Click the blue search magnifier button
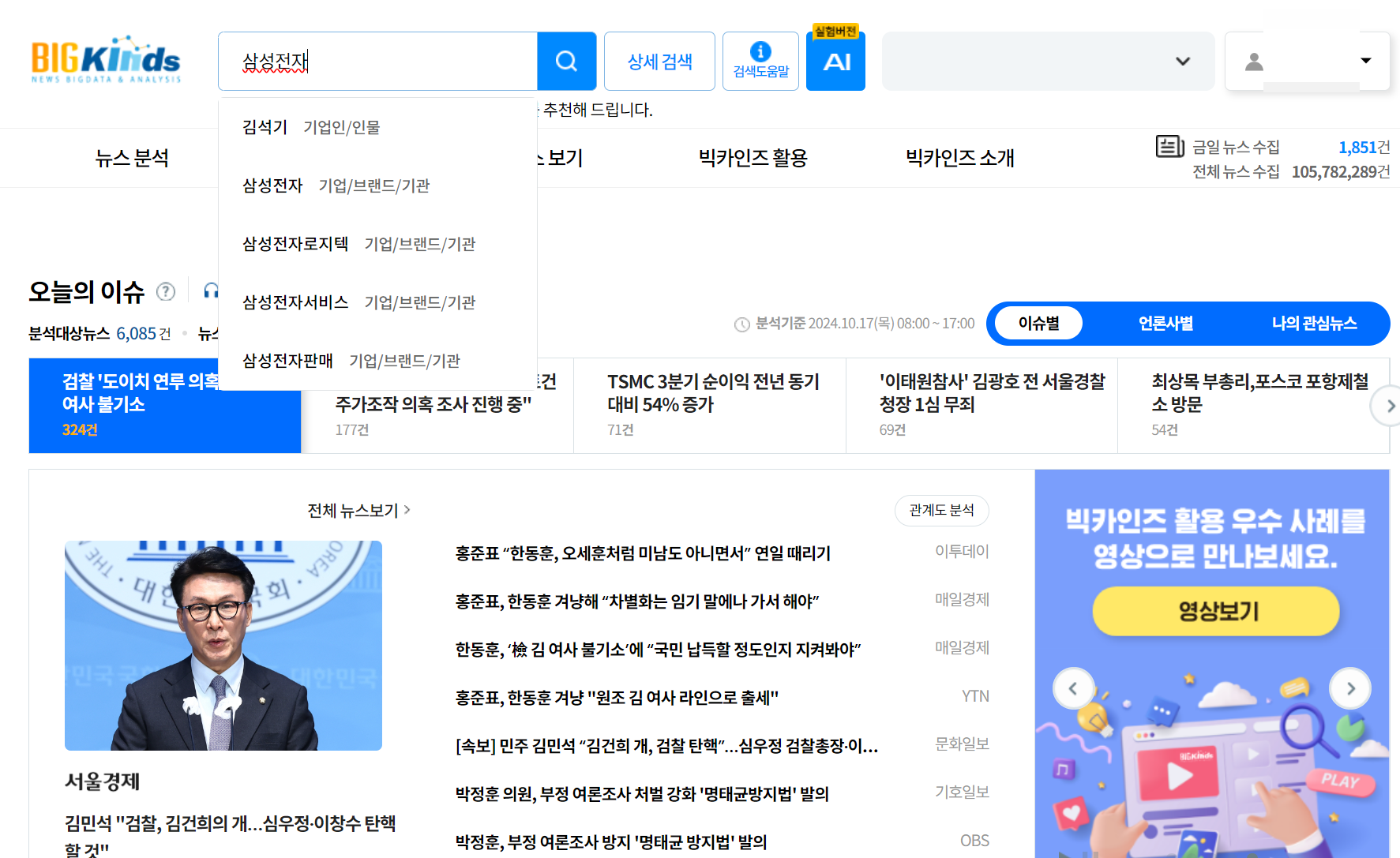Screen dimensions: 1400x858 (566, 61)
